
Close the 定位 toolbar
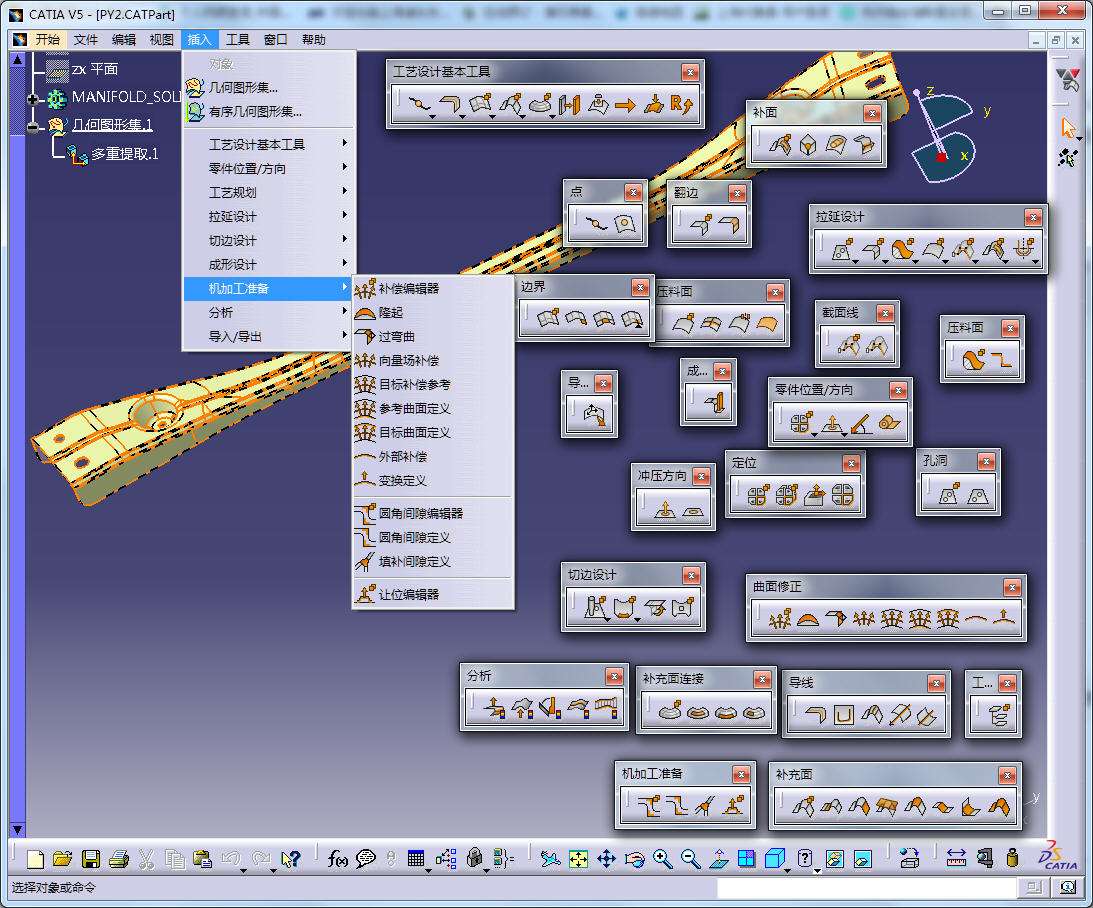pyautogui.click(x=850, y=463)
